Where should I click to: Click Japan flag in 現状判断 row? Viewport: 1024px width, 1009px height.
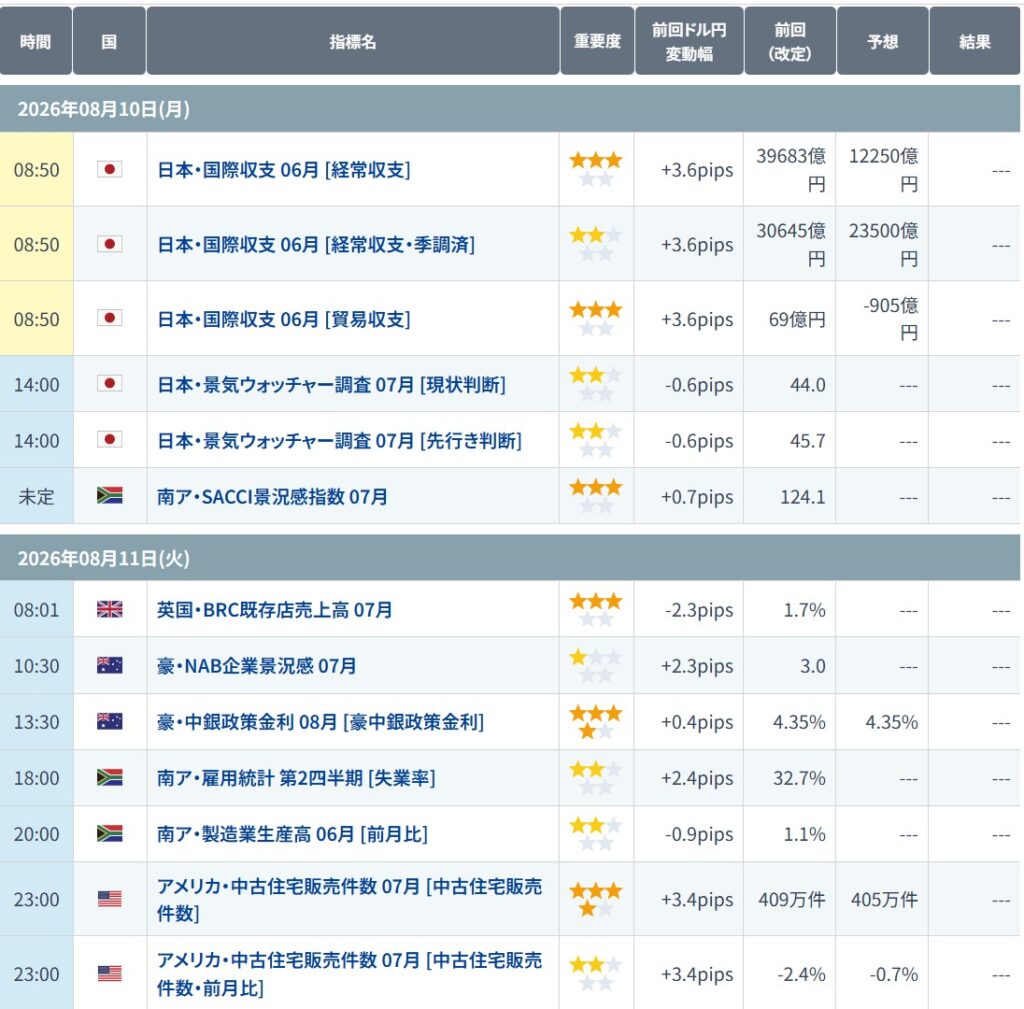tap(110, 383)
